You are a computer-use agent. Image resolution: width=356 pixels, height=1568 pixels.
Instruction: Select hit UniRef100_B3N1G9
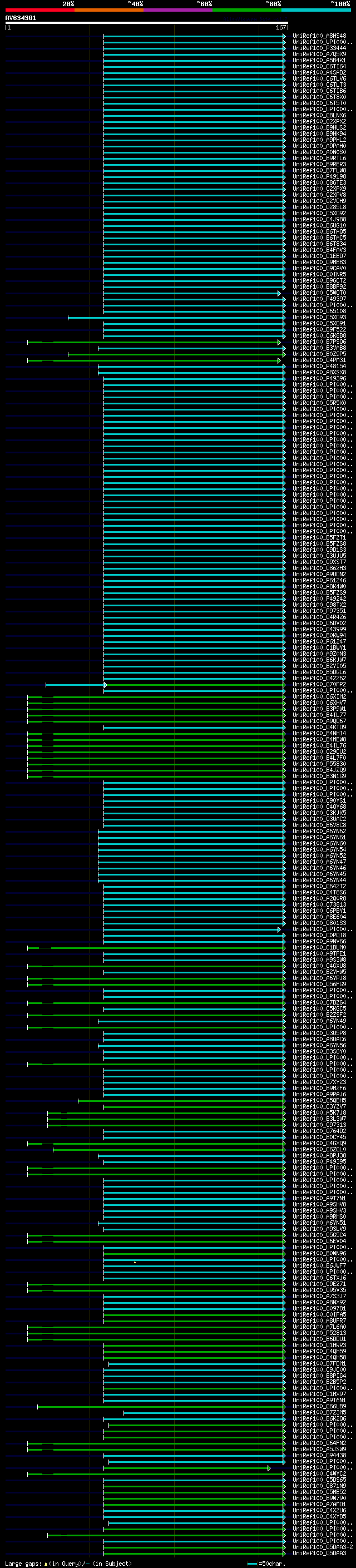tap(319, 776)
